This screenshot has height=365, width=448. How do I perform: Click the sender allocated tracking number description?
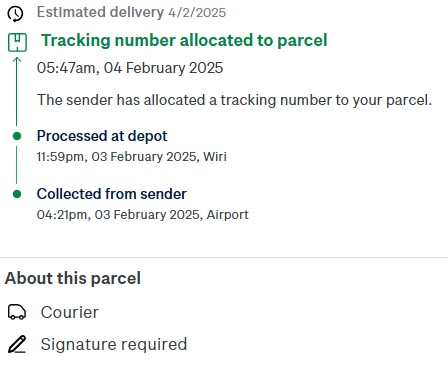click(x=234, y=100)
